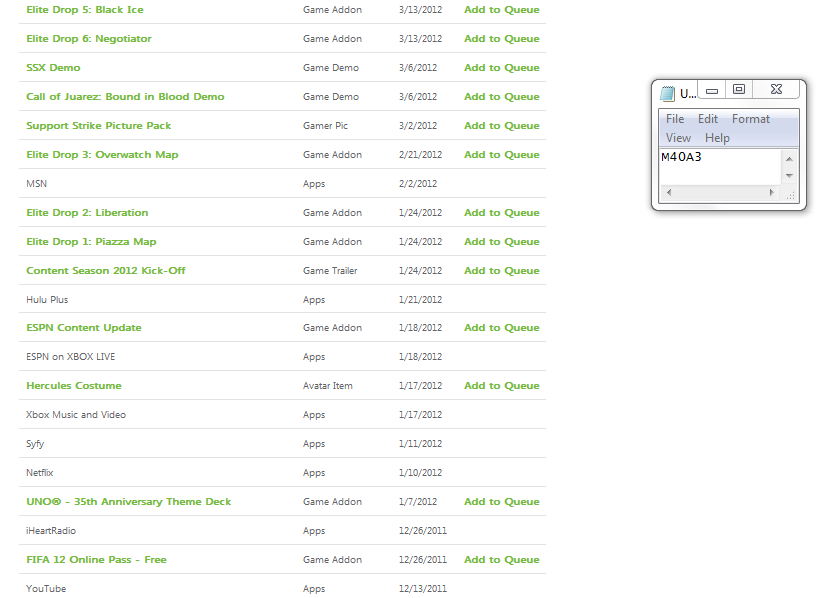Minimize the Notepad window
The height and width of the screenshot is (598, 834).
click(x=712, y=90)
